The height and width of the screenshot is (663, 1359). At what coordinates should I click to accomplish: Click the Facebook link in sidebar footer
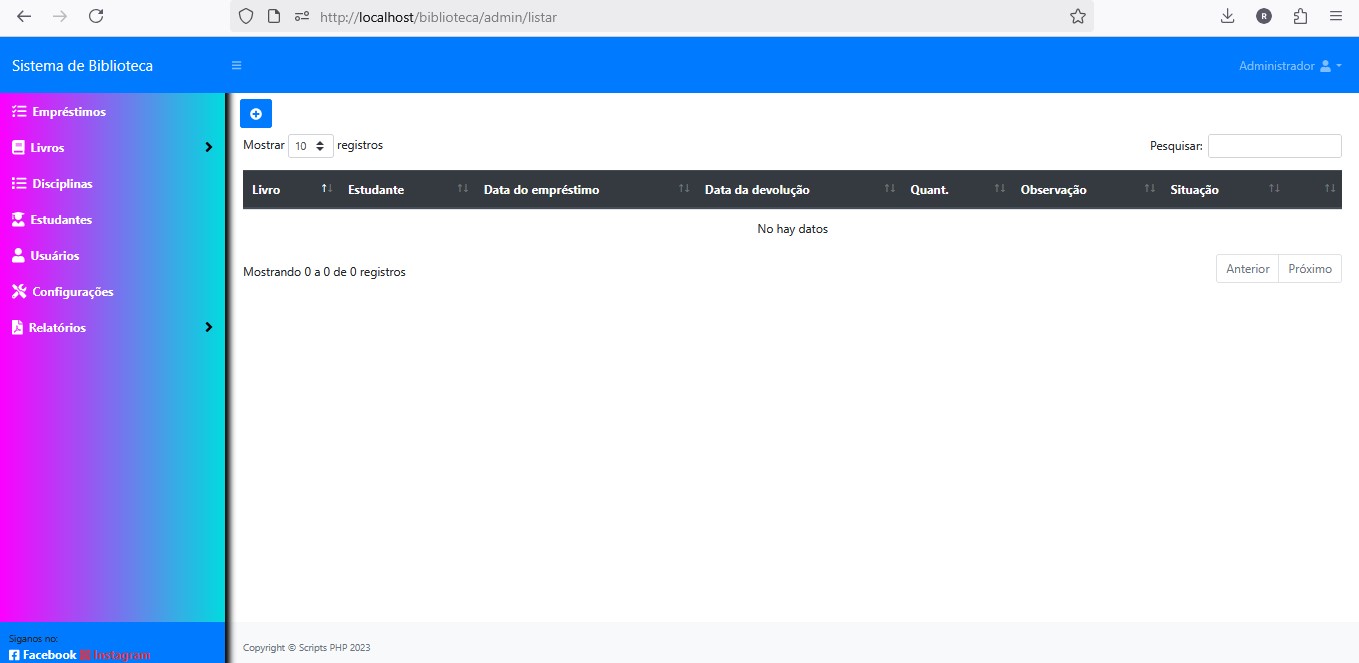tap(43, 655)
